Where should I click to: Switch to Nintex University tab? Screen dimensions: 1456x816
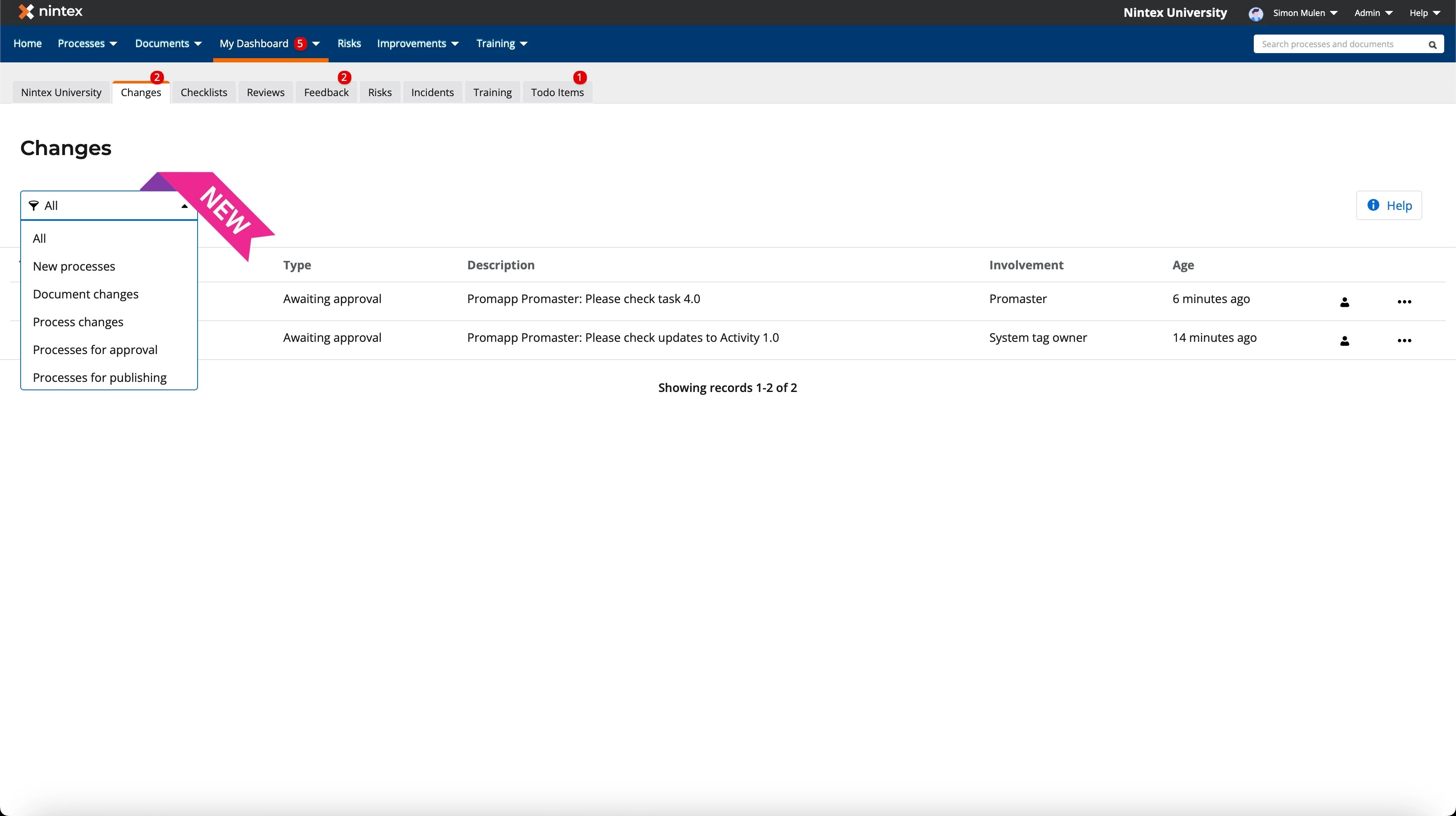61,92
